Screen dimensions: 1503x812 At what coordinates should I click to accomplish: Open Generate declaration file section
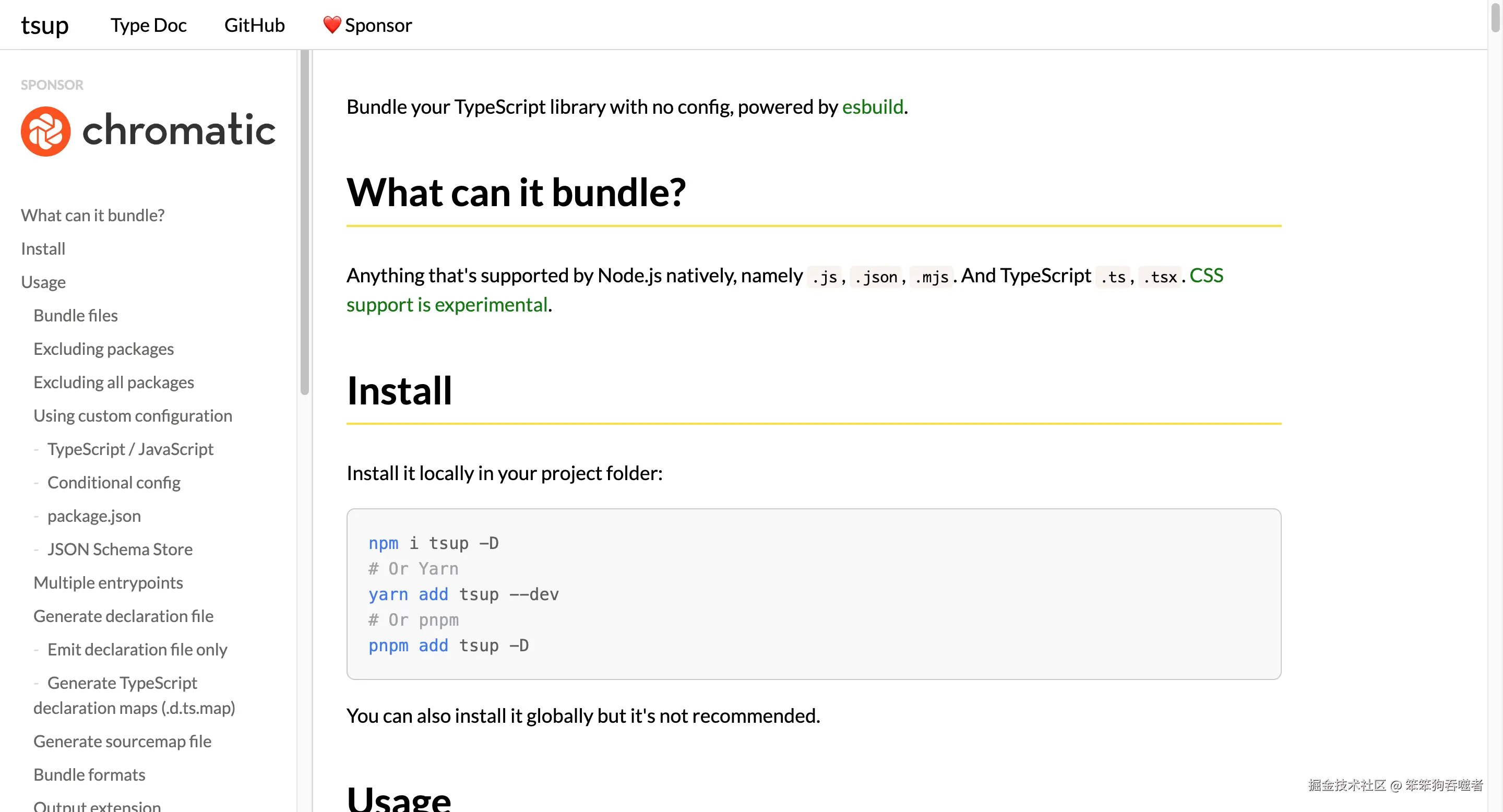point(123,616)
